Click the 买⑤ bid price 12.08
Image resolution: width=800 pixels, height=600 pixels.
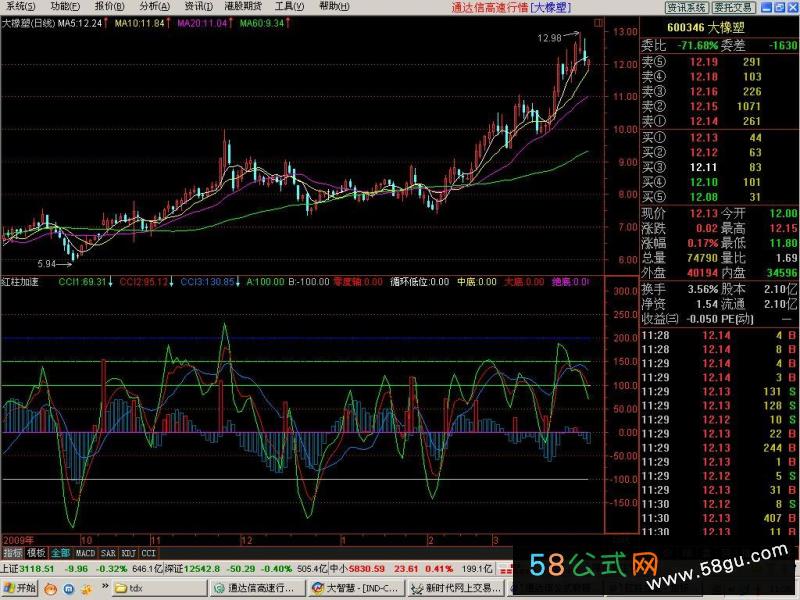(704, 197)
